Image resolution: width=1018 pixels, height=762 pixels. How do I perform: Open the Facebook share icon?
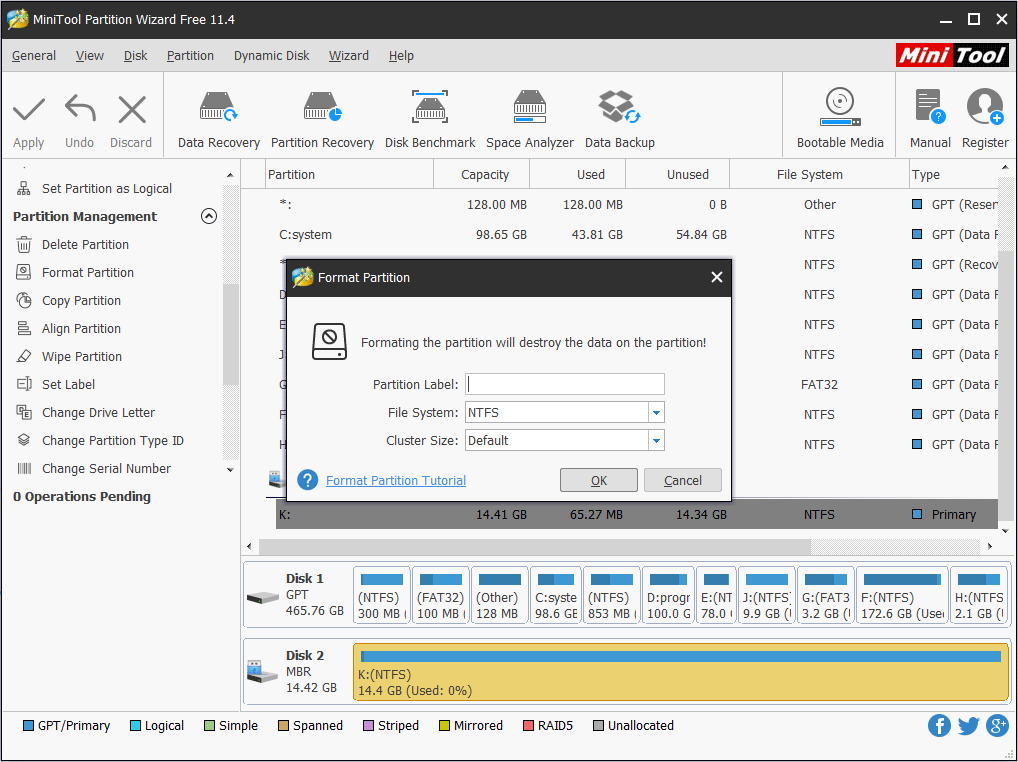[x=939, y=726]
